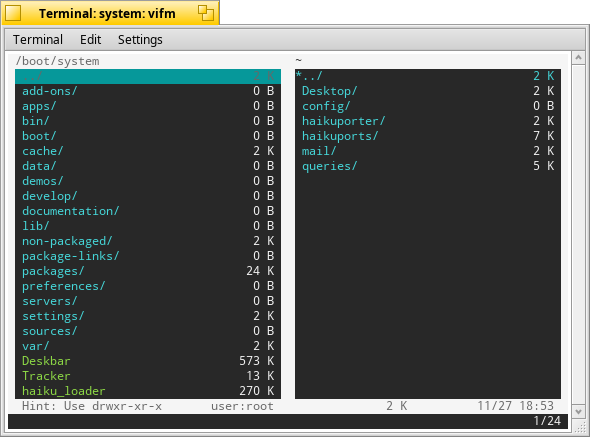This screenshot has height=437, width=590.
Task: Click the window zoom icon in title tab
Action: 206,13
